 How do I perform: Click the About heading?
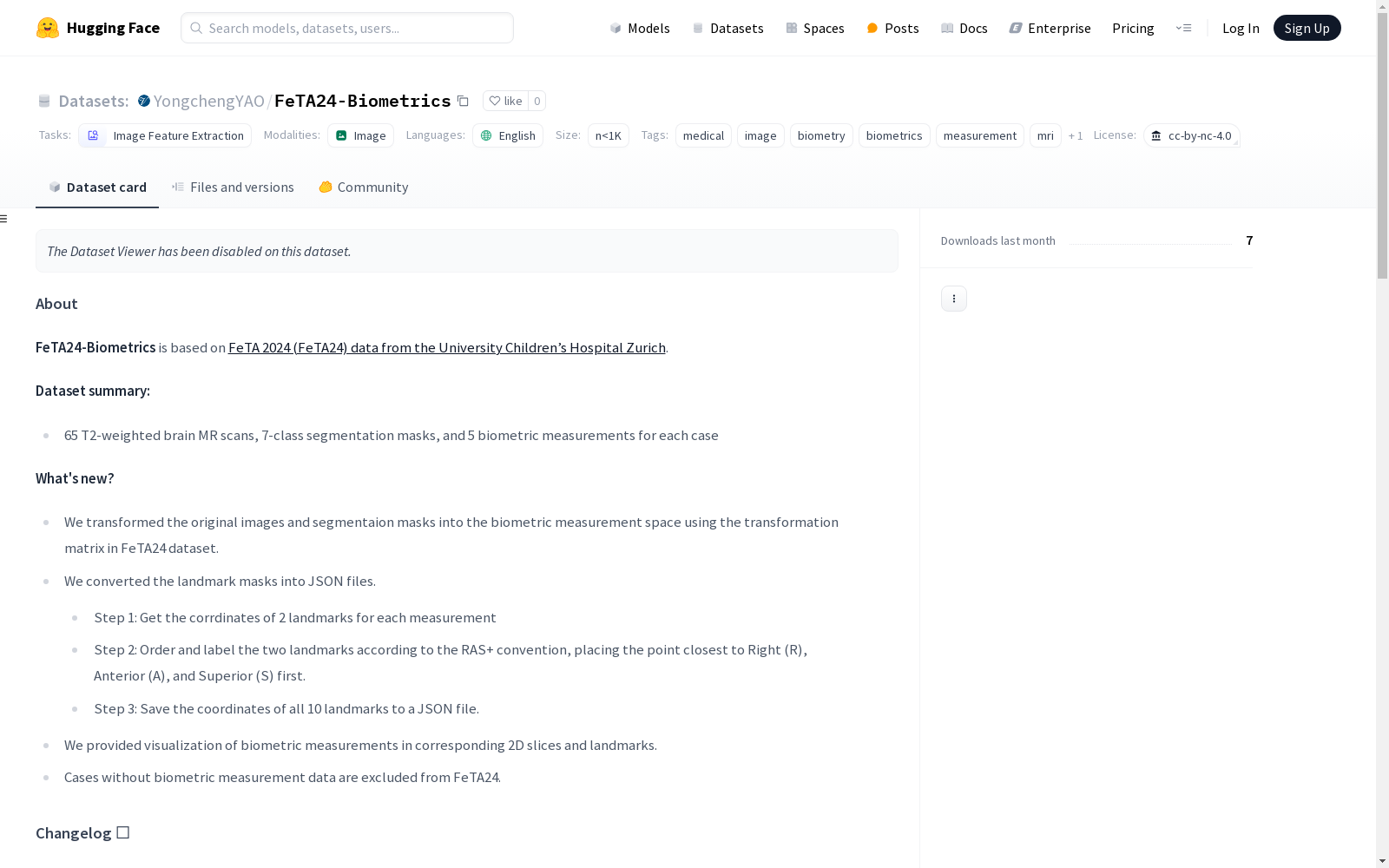[56, 304]
